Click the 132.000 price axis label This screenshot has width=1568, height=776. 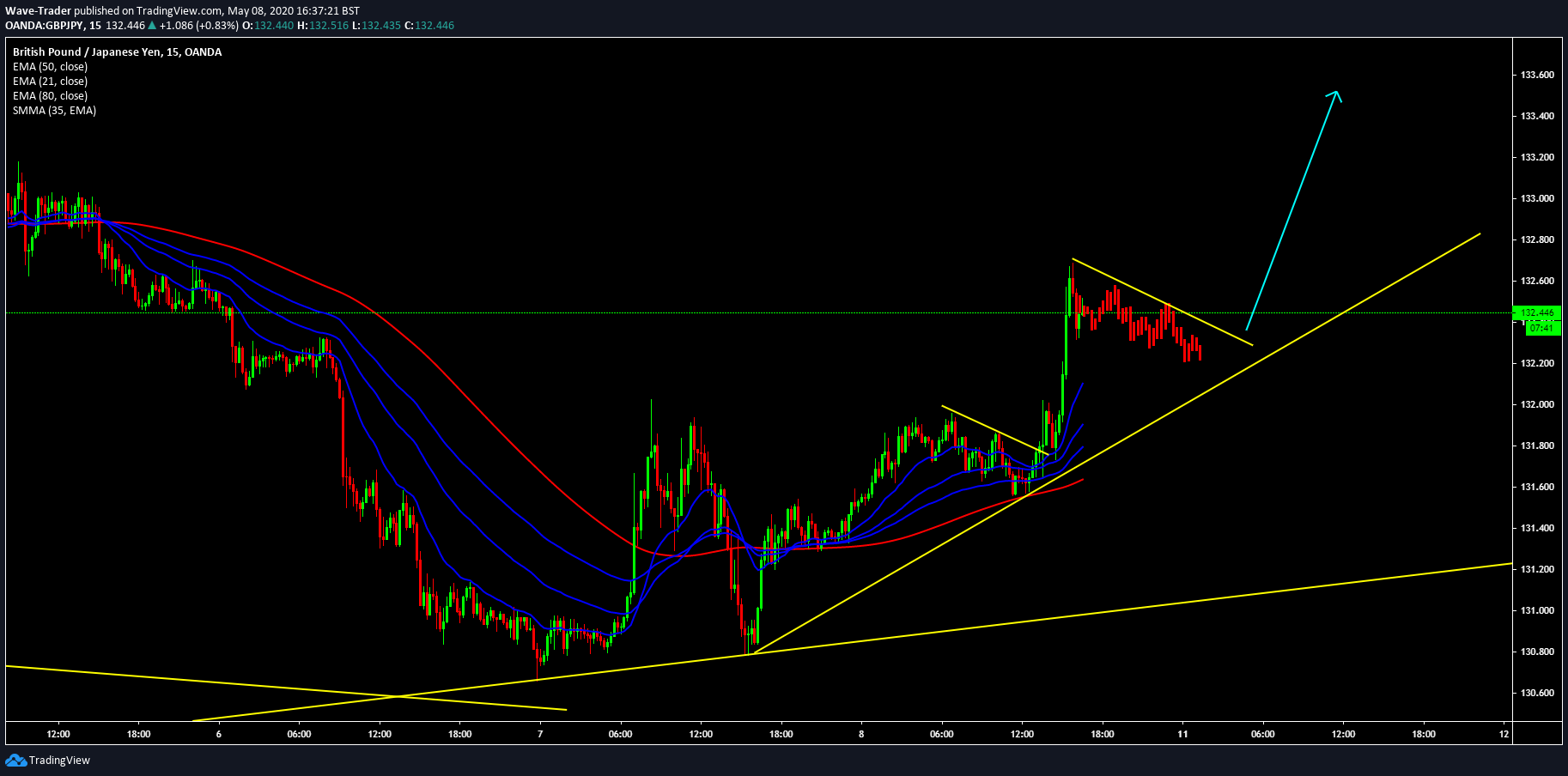click(1537, 405)
